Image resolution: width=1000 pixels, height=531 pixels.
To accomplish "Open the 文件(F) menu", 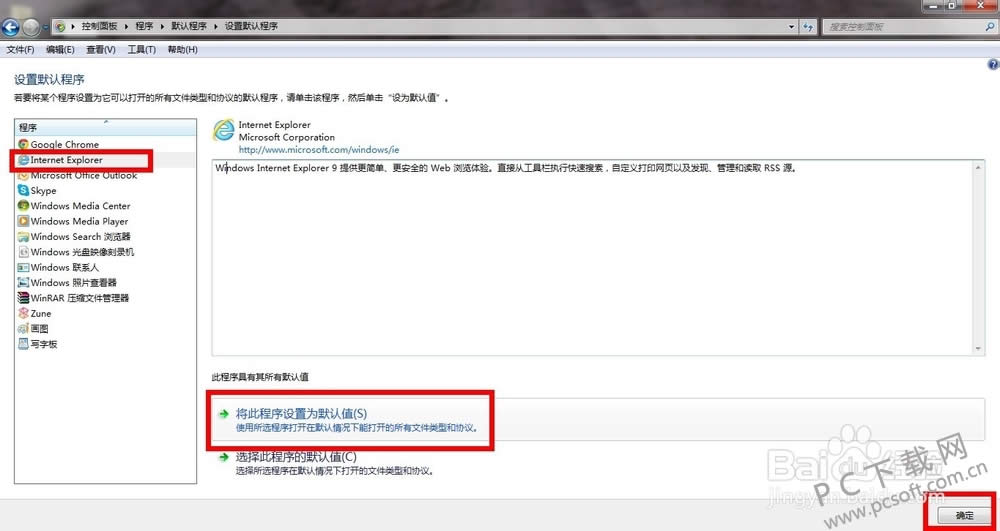I will click(x=20, y=50).
